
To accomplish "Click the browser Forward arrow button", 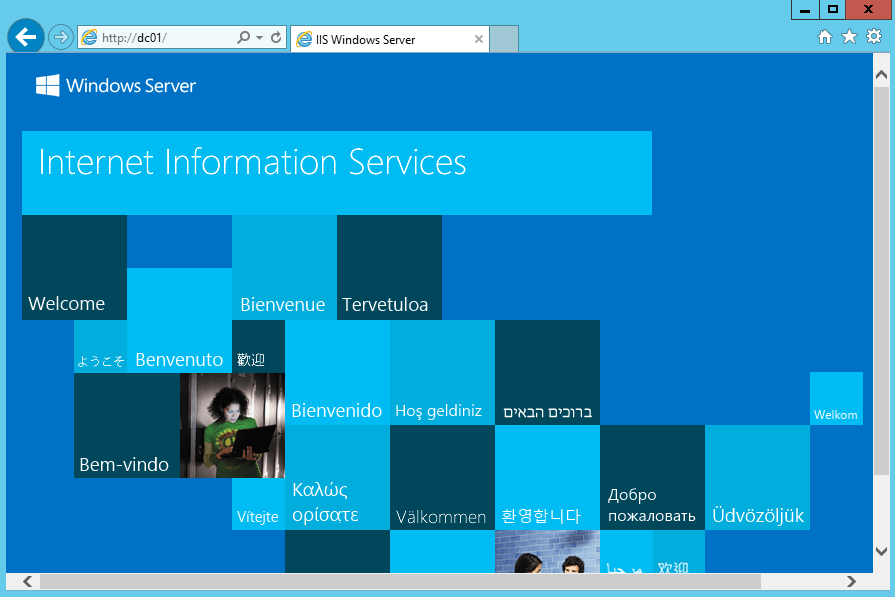I will pos(61,38).
